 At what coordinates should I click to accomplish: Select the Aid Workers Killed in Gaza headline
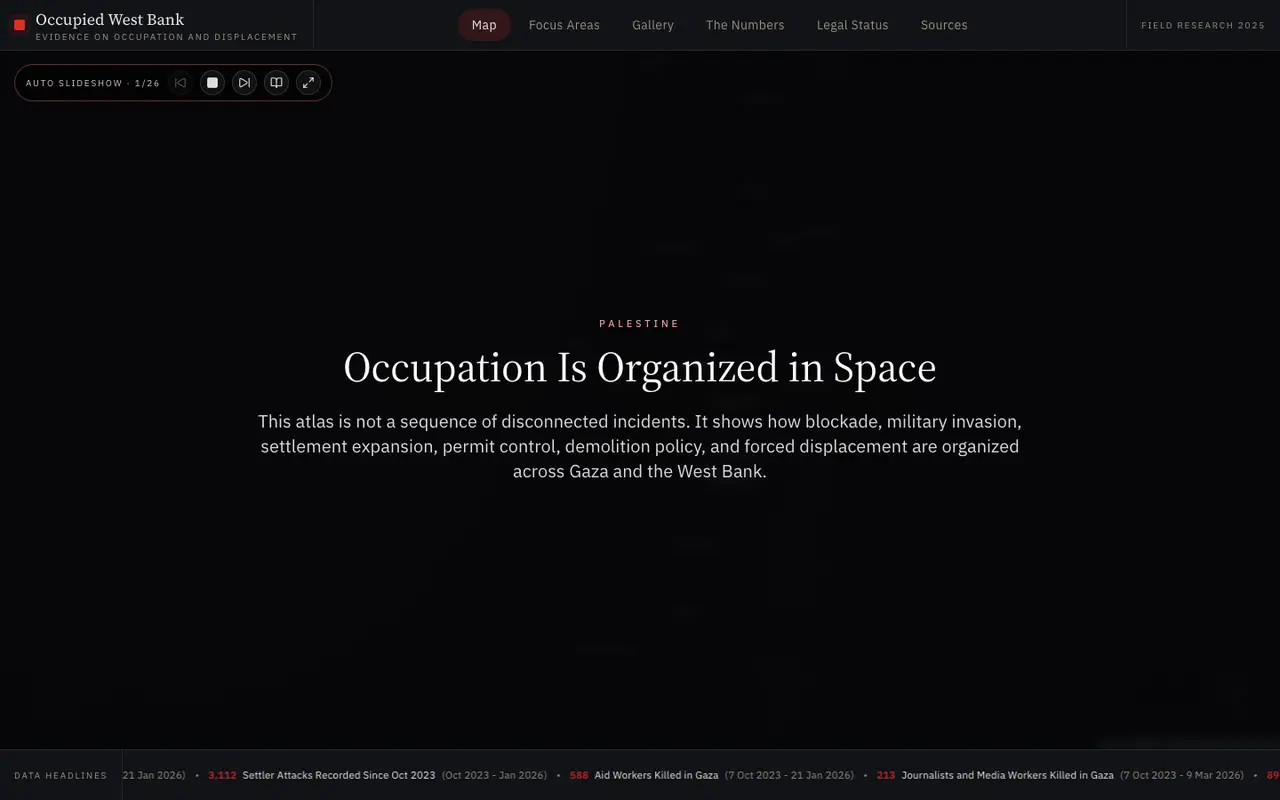(x=656, y=775)
